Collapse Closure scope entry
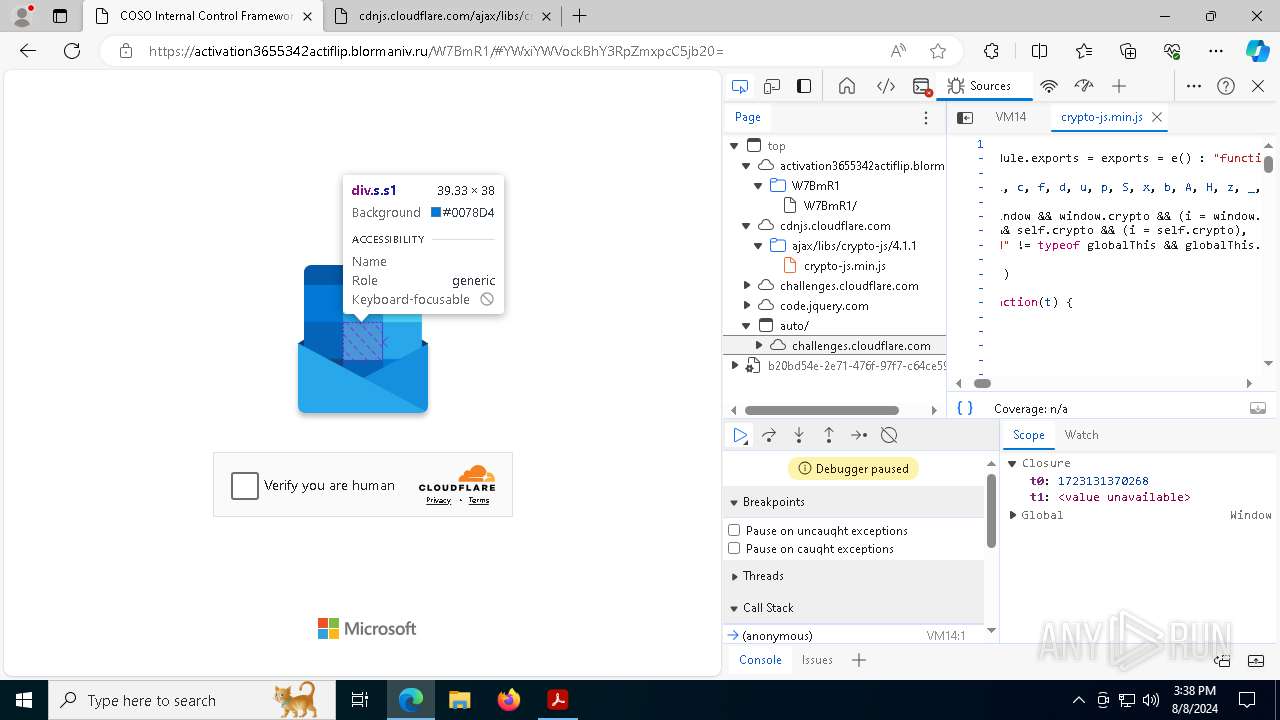 tap(1013, 463)
